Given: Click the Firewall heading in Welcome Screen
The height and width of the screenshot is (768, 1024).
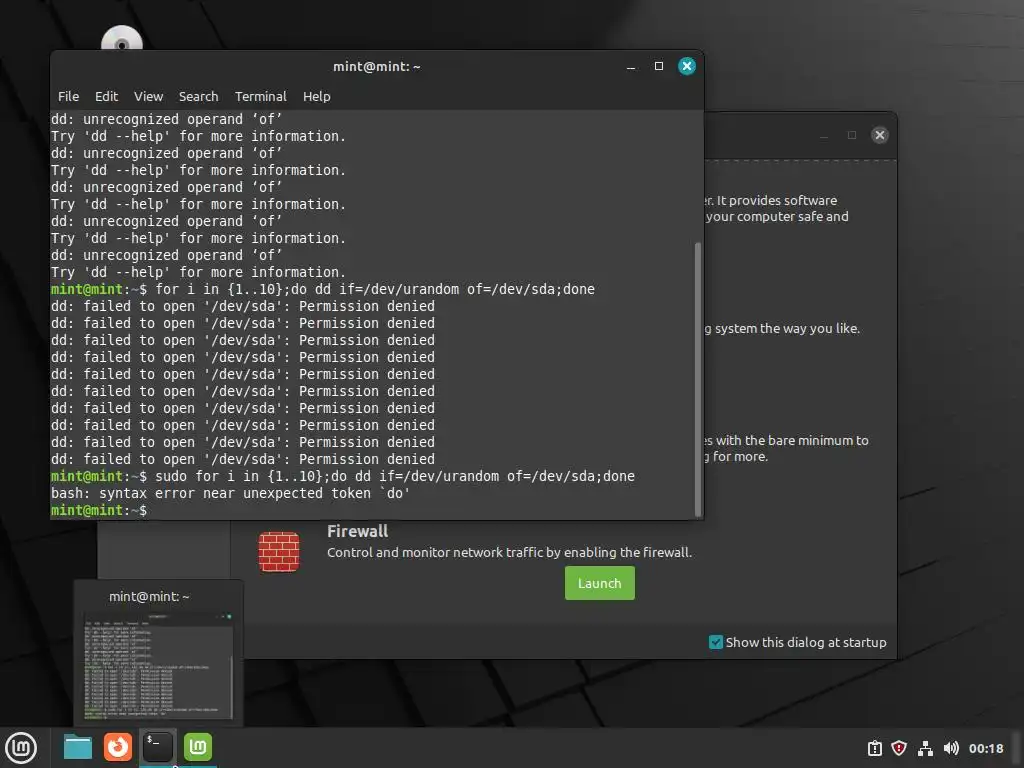Looking at the screenshot, I should tap(357, 531).
